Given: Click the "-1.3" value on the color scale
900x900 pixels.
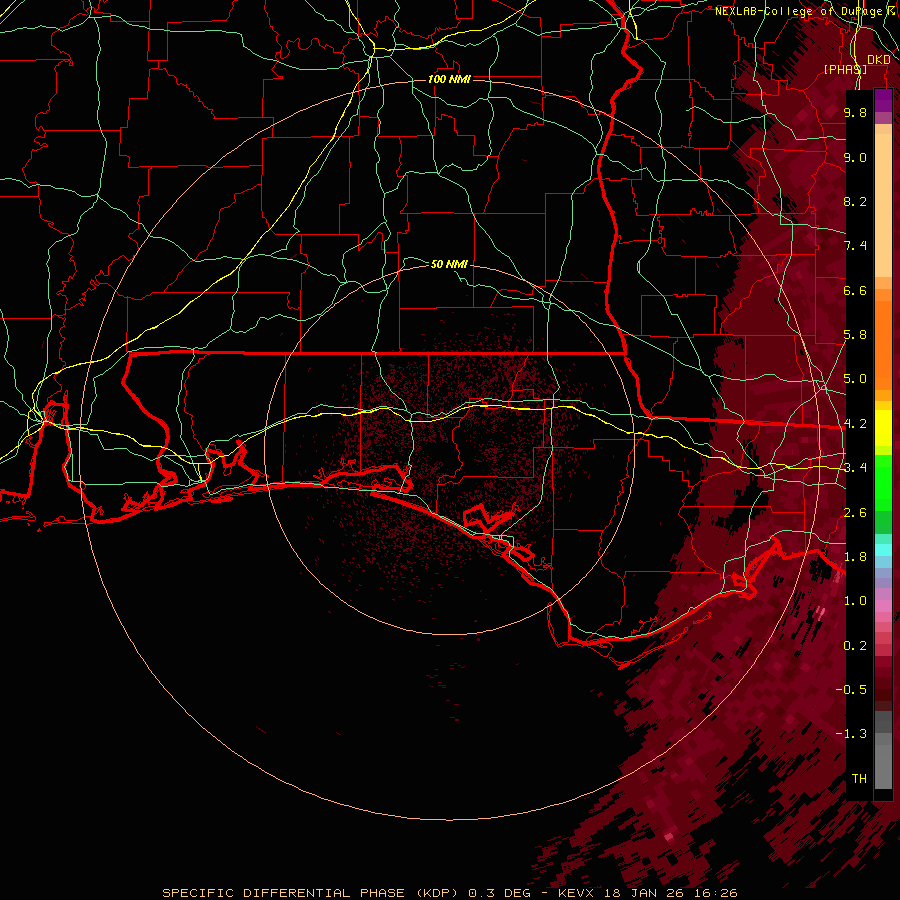Looking at the screenshot, I should 851,734.
